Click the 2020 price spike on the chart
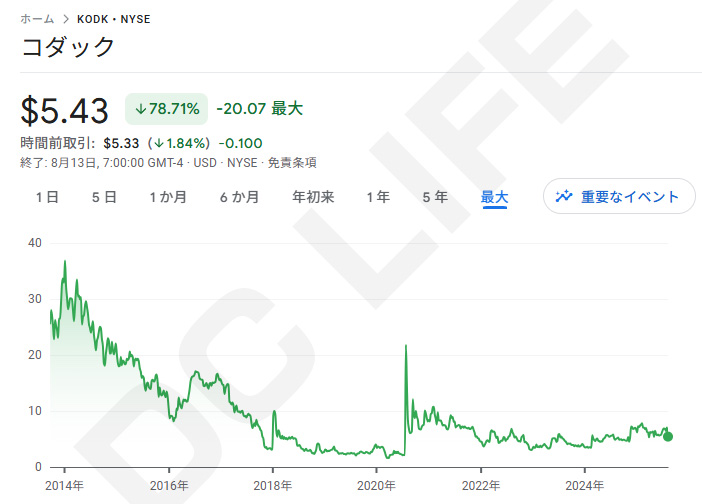The height and width of the screenshot is (504, 702). click(x=406, y=346)
